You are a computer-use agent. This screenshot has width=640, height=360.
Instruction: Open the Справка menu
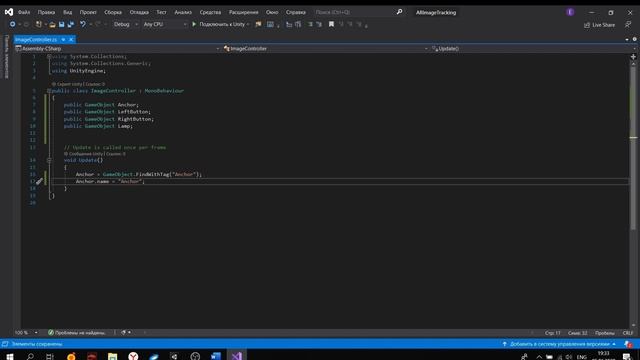296,12
